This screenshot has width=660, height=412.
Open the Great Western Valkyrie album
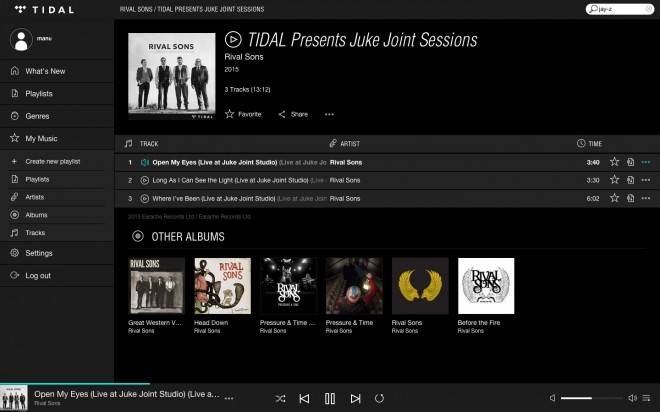click(156, 286)
